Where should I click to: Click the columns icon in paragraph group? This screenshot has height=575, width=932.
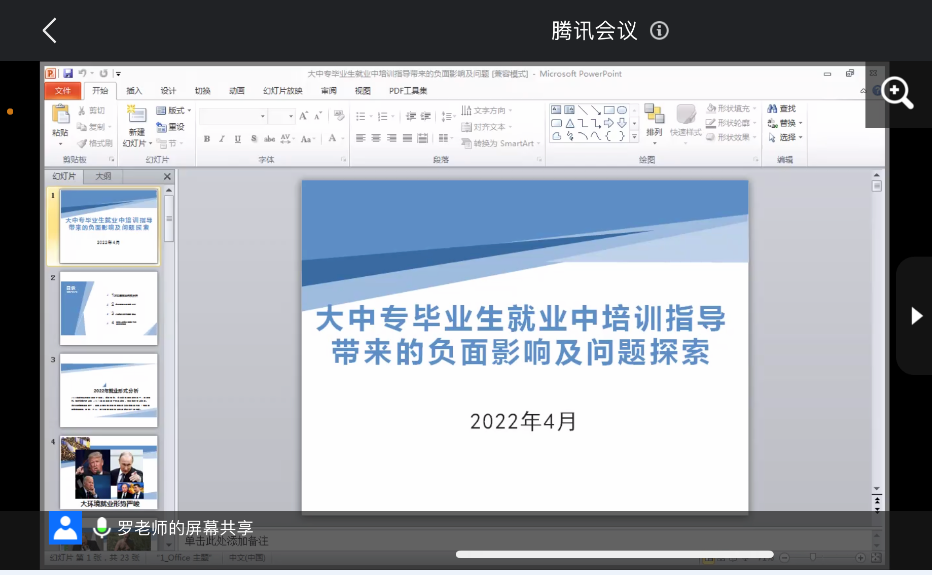pos(444,139)
